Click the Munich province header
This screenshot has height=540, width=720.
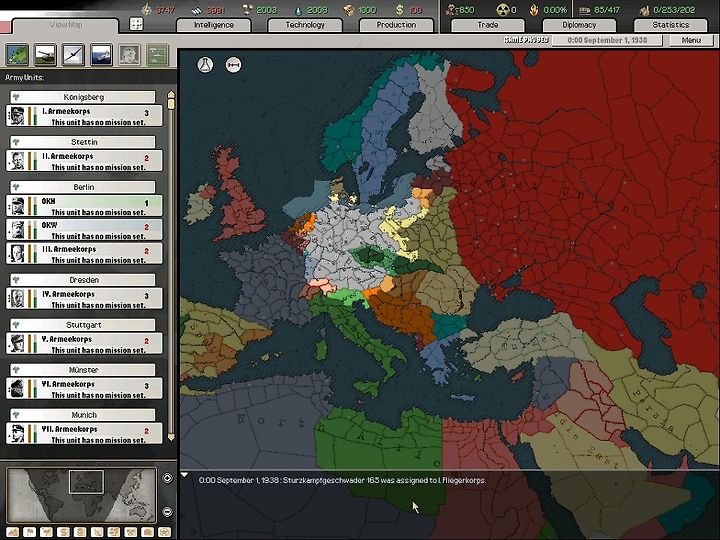(x=84, y=415)
